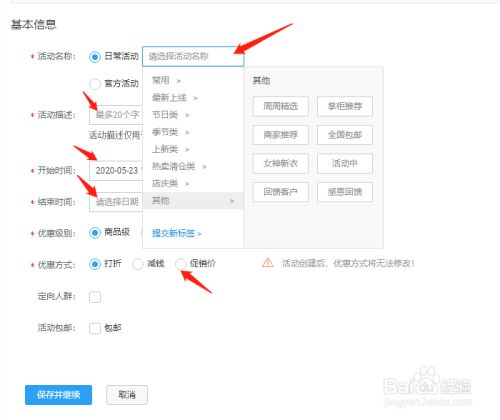Pick the 周周精选 tag
This screenshot has width=500, height=420.
tap(281, 106)
